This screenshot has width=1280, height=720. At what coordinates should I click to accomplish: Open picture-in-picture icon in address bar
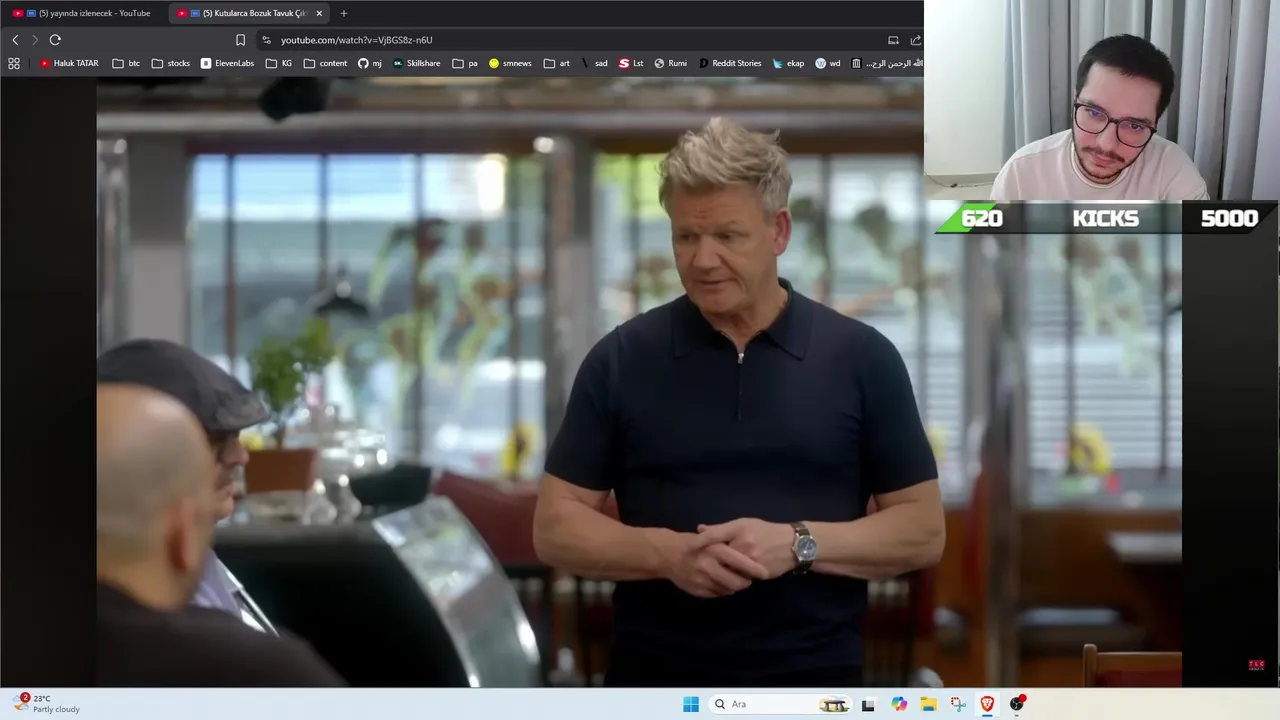[x=893, y=40]
